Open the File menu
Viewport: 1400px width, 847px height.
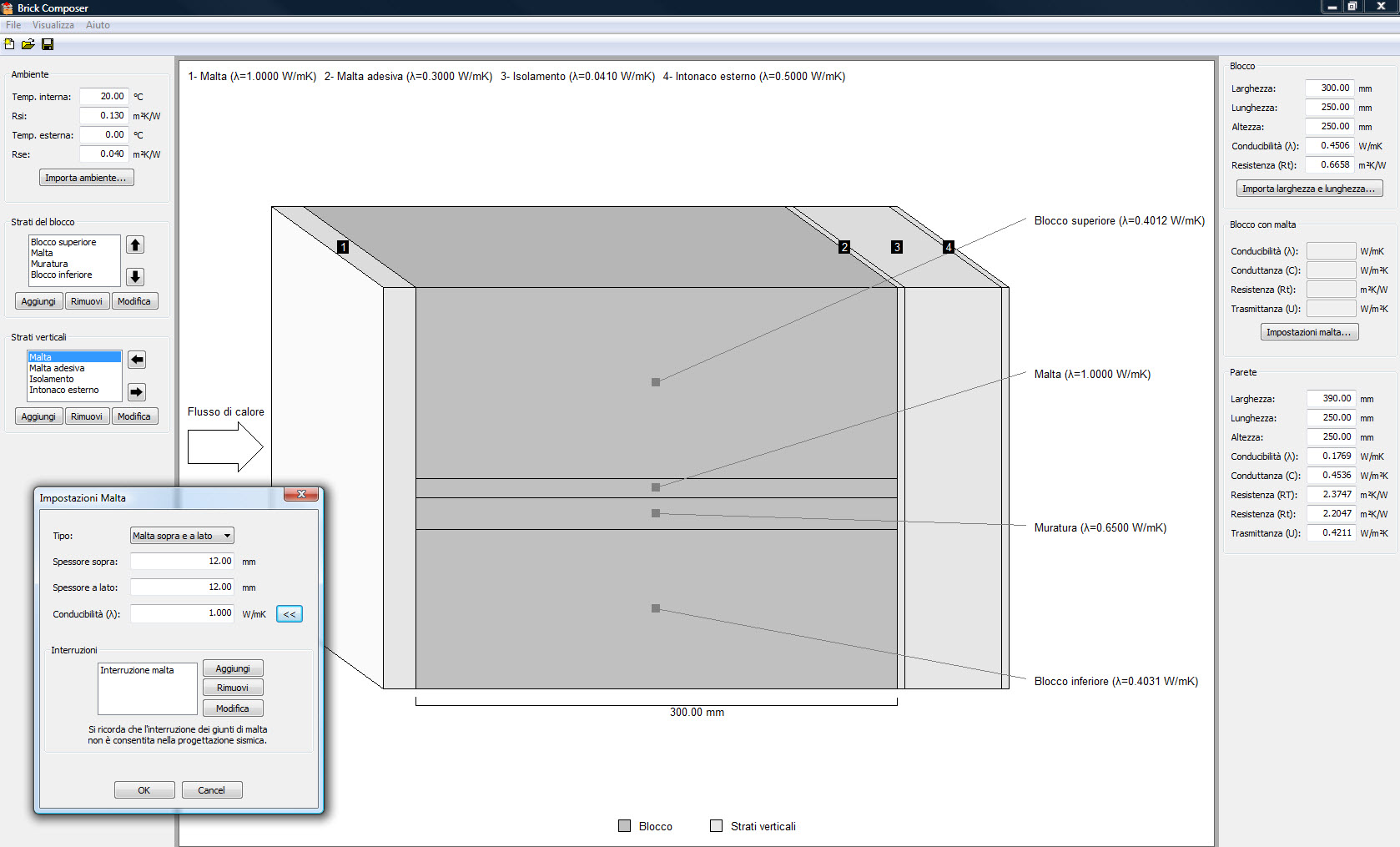(x=13, y=25)
